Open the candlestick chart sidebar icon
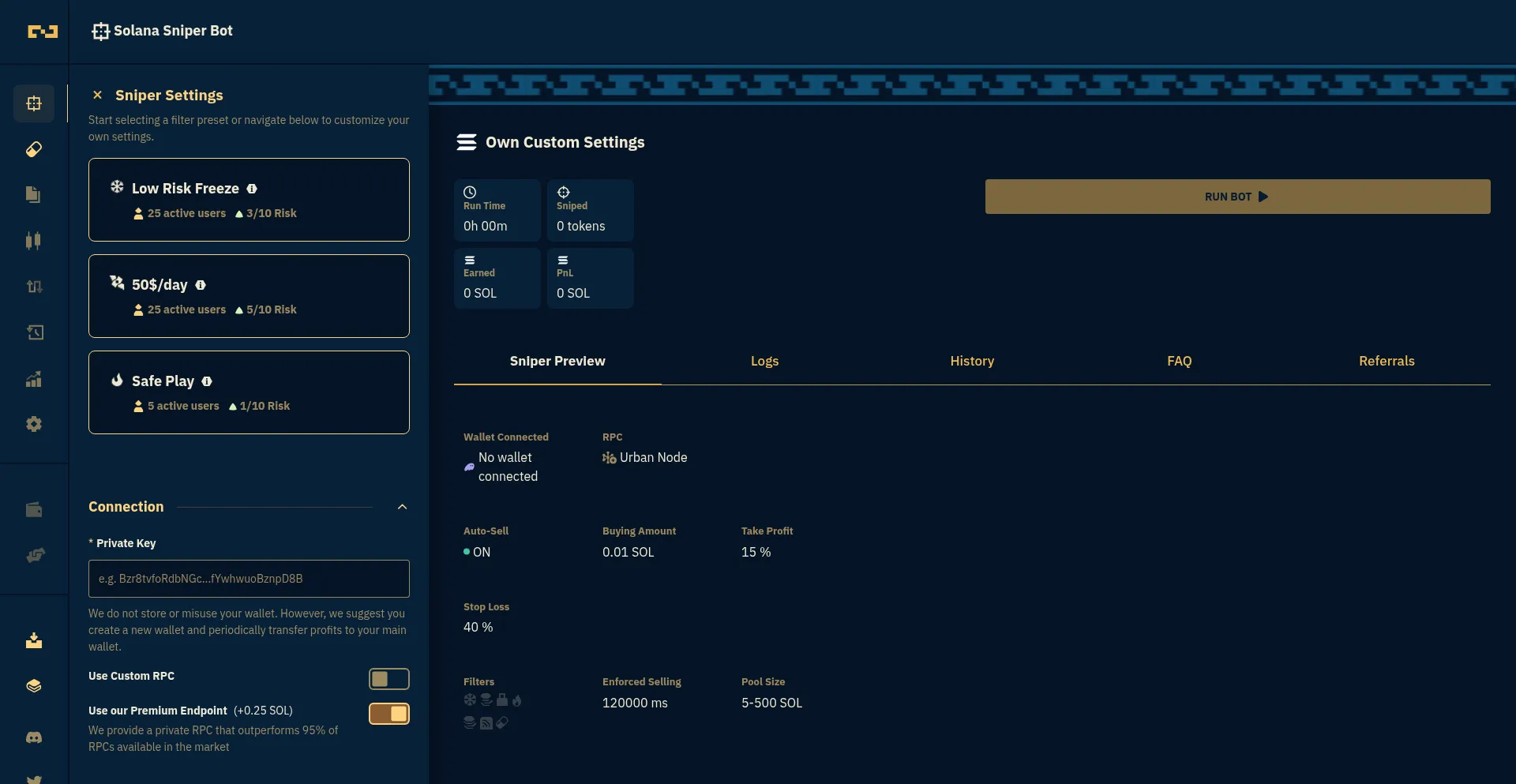1516x784 pixels. pyautogui.click(x=33, y=240)
